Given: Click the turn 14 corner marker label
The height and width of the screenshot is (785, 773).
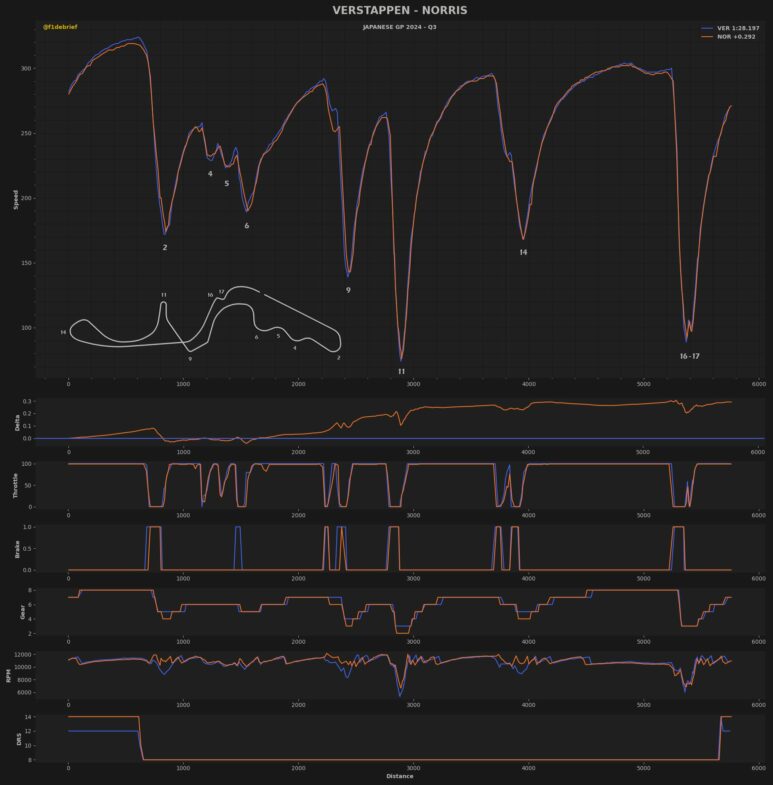Looking at the screenshot, I should tap(523, 253).
